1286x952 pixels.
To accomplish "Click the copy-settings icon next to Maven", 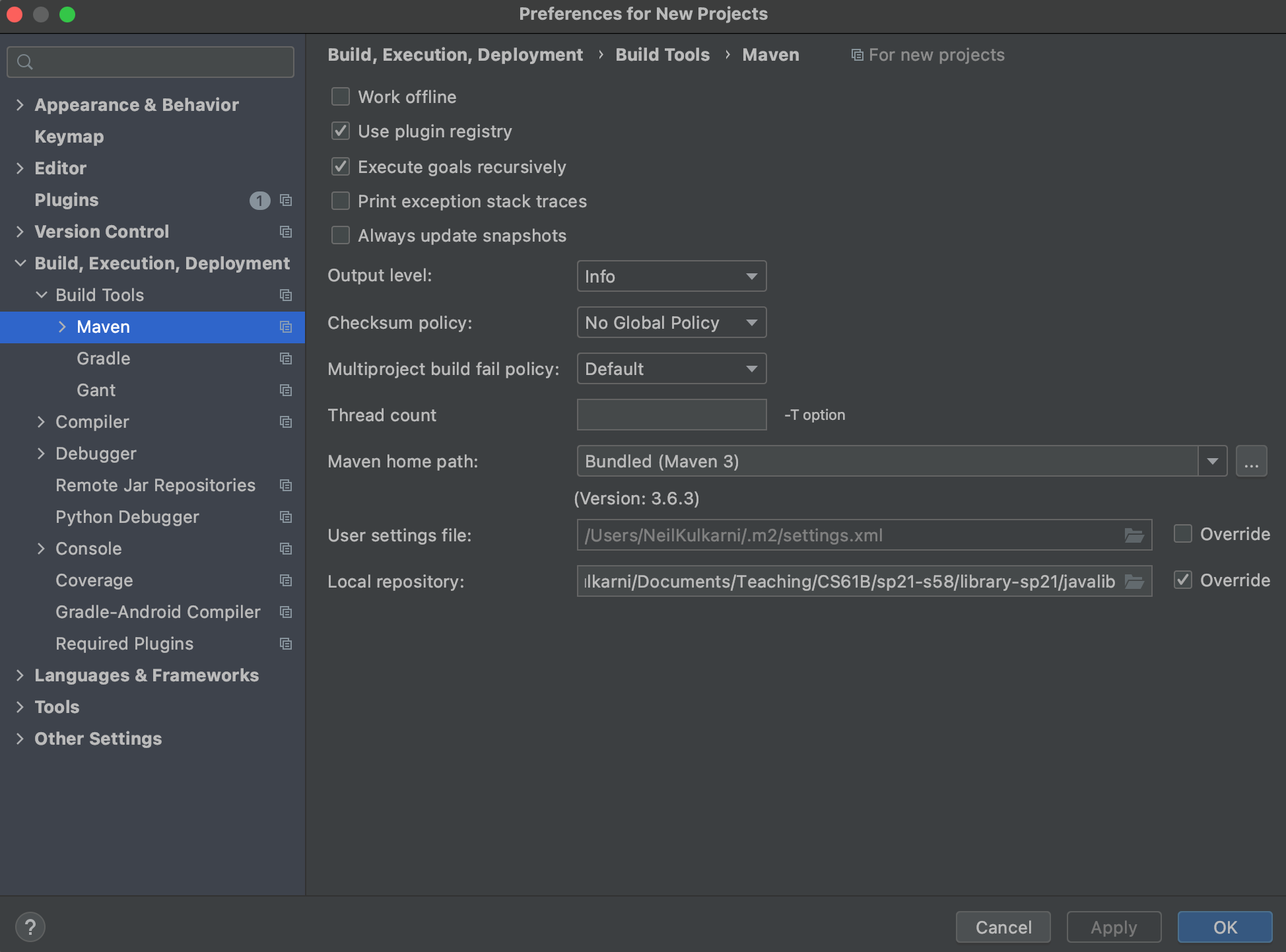I will [x=285, y=327].
